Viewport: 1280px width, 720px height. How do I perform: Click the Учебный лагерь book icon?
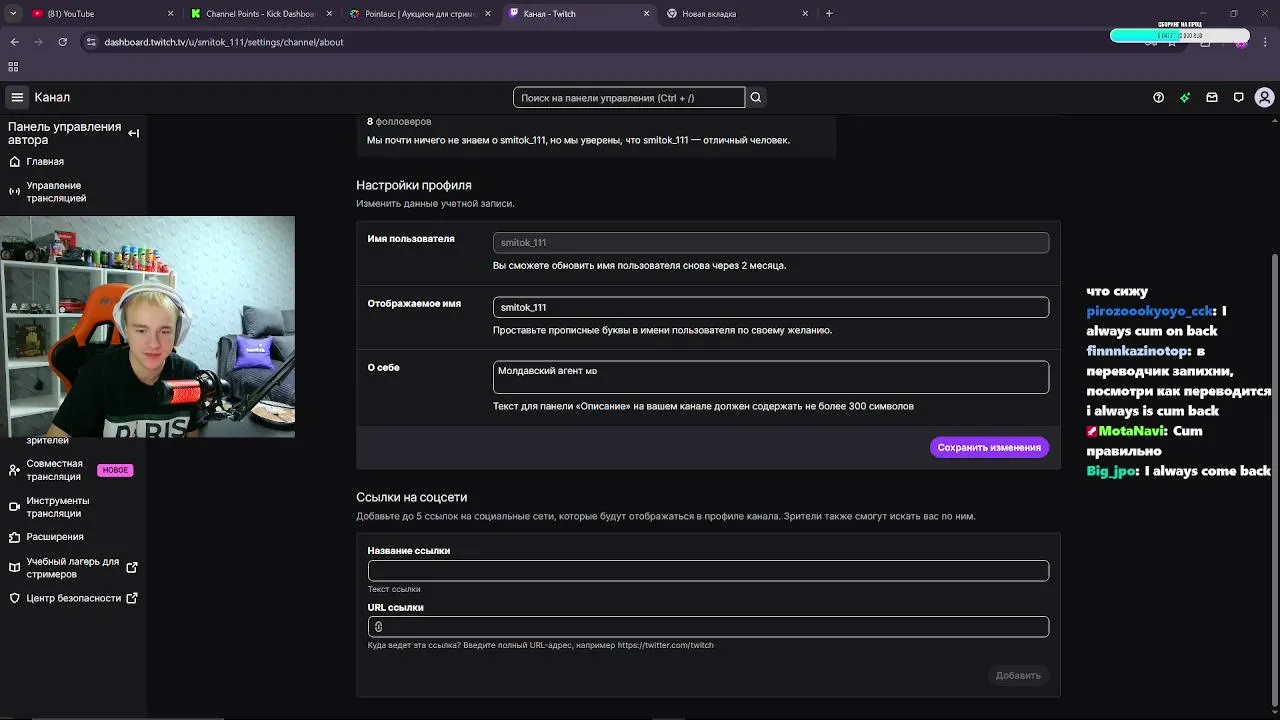pos(14,568)
